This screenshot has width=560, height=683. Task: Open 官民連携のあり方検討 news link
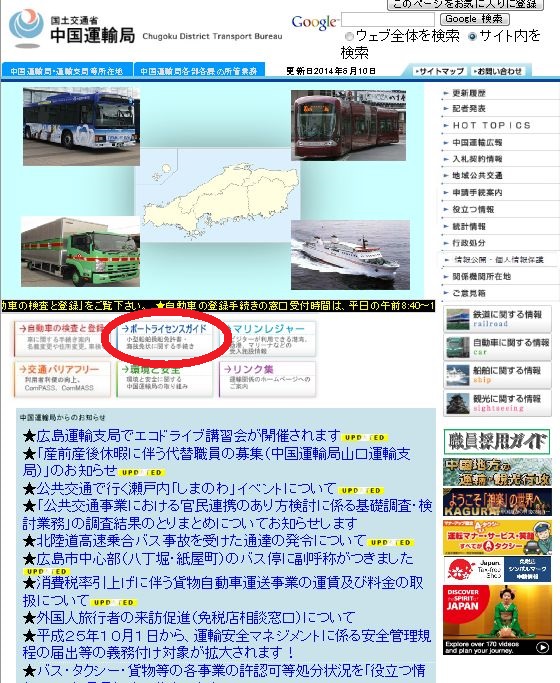coord(227,514)
